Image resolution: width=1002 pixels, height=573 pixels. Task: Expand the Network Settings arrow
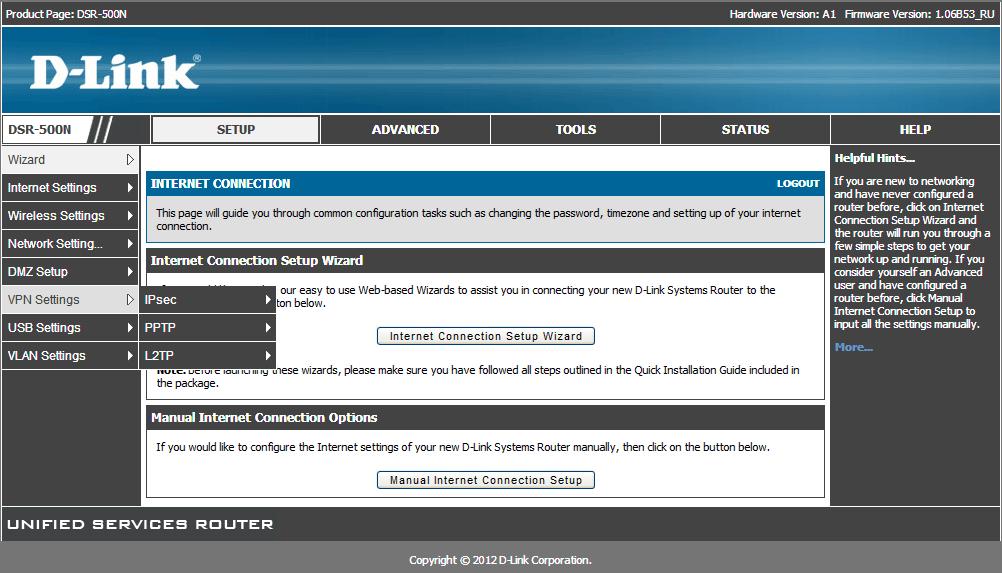[x=130, y=243]
